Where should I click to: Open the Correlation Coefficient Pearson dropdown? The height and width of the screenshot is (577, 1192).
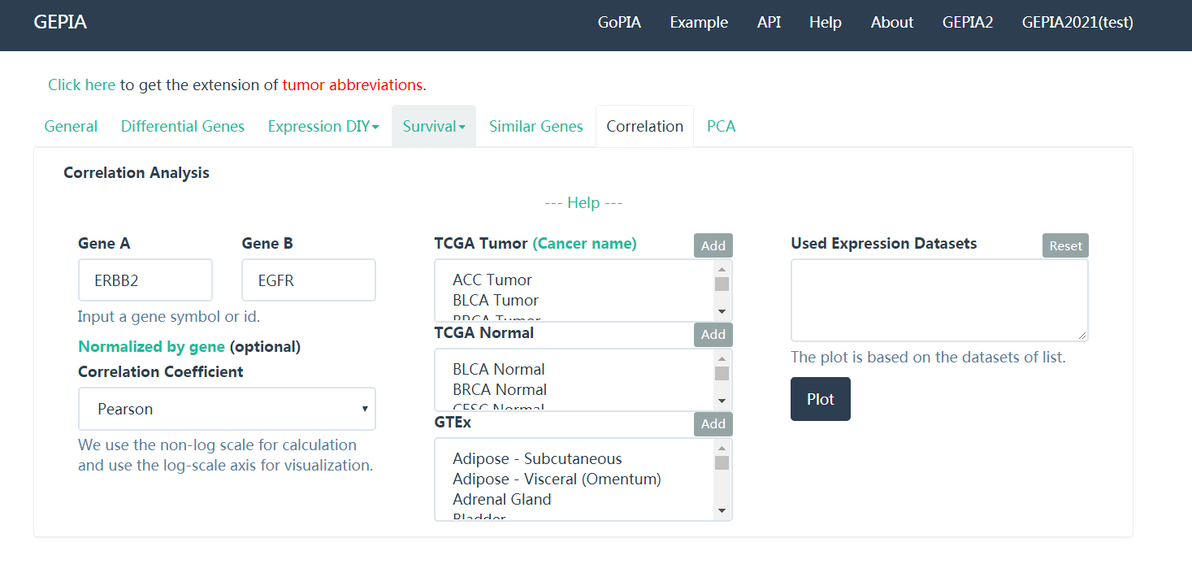click(227, 409)
